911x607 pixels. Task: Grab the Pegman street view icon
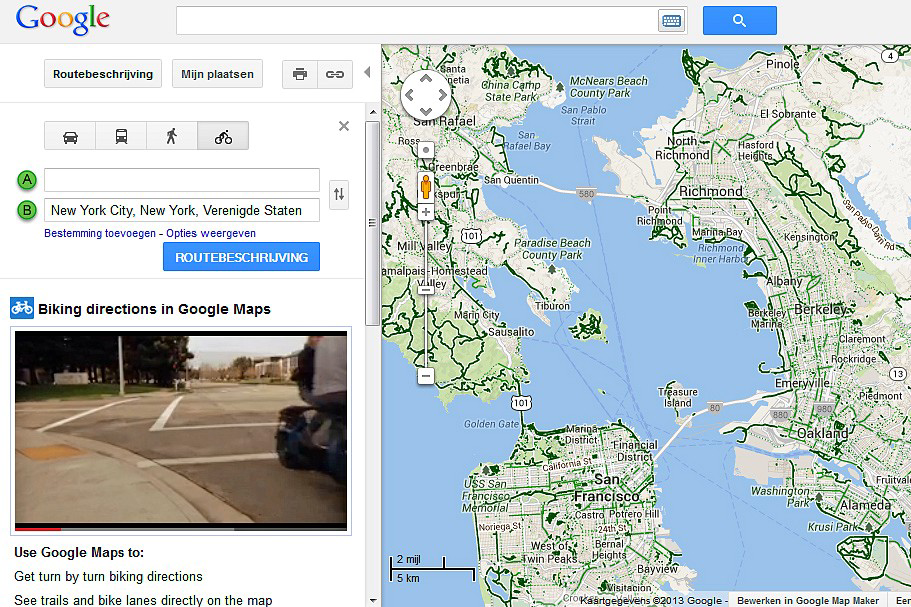(426, 186)
